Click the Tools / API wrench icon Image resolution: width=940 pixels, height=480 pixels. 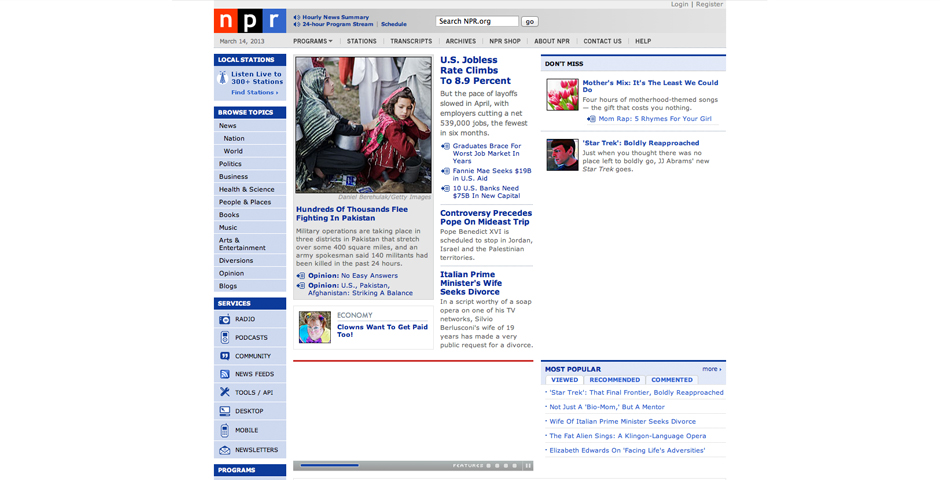pos(224,392)
